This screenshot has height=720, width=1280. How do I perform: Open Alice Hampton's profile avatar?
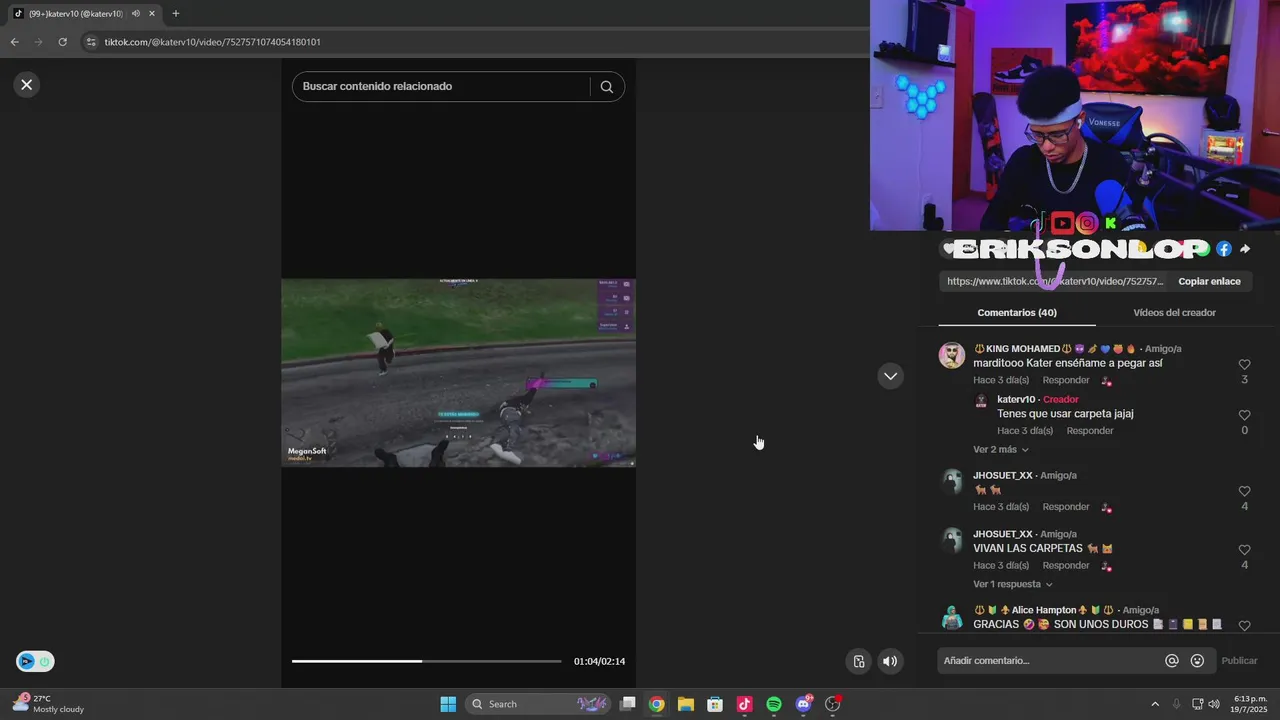click(952, 618)
